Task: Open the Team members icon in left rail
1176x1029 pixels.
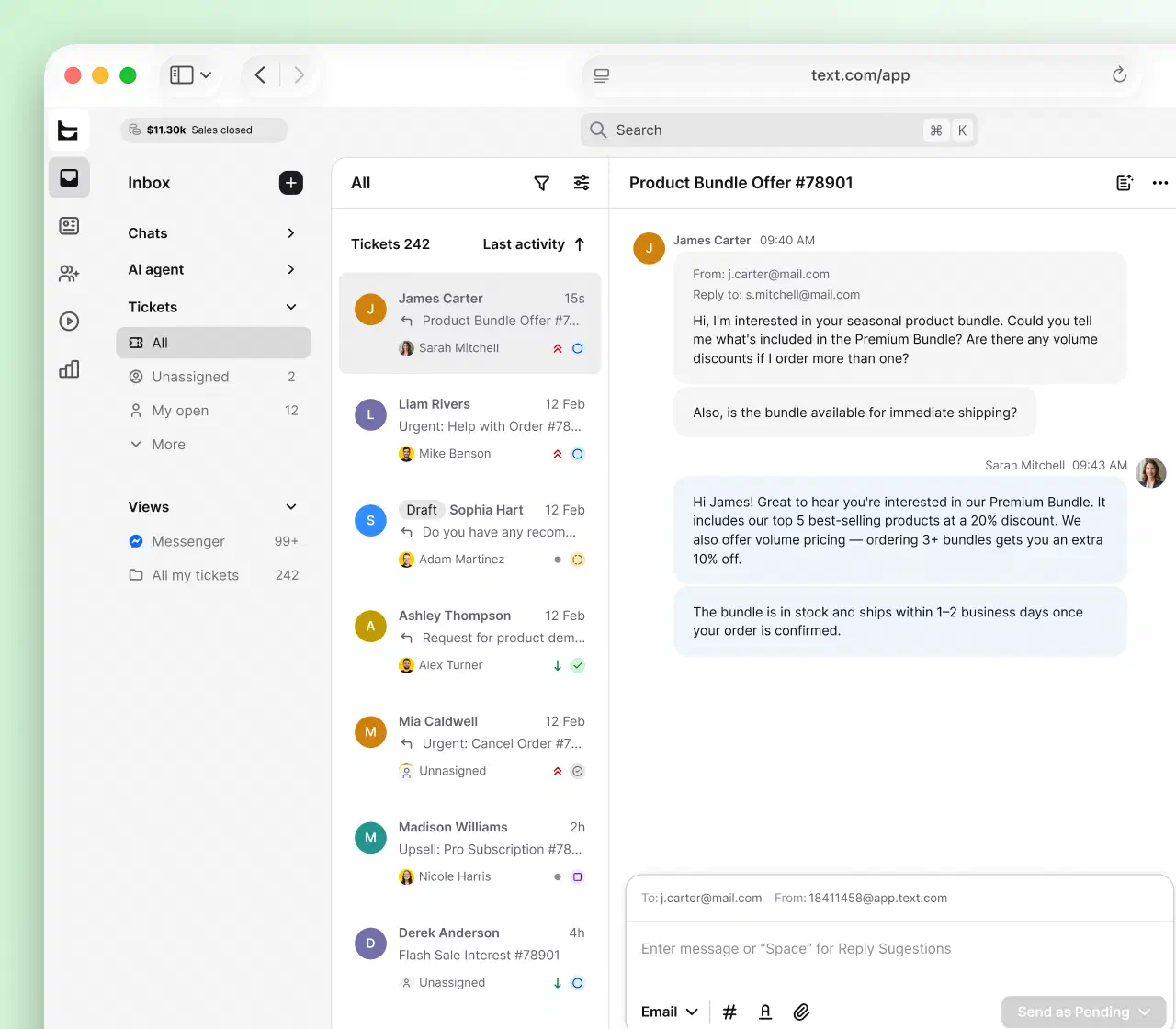Action: tap(69, 274)
